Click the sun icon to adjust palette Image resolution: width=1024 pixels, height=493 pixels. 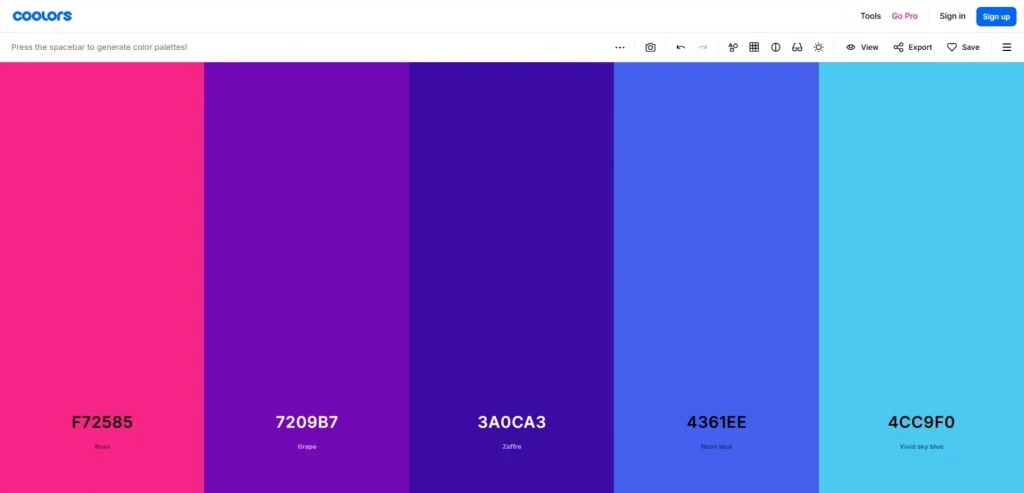click(x=819, y=47)
